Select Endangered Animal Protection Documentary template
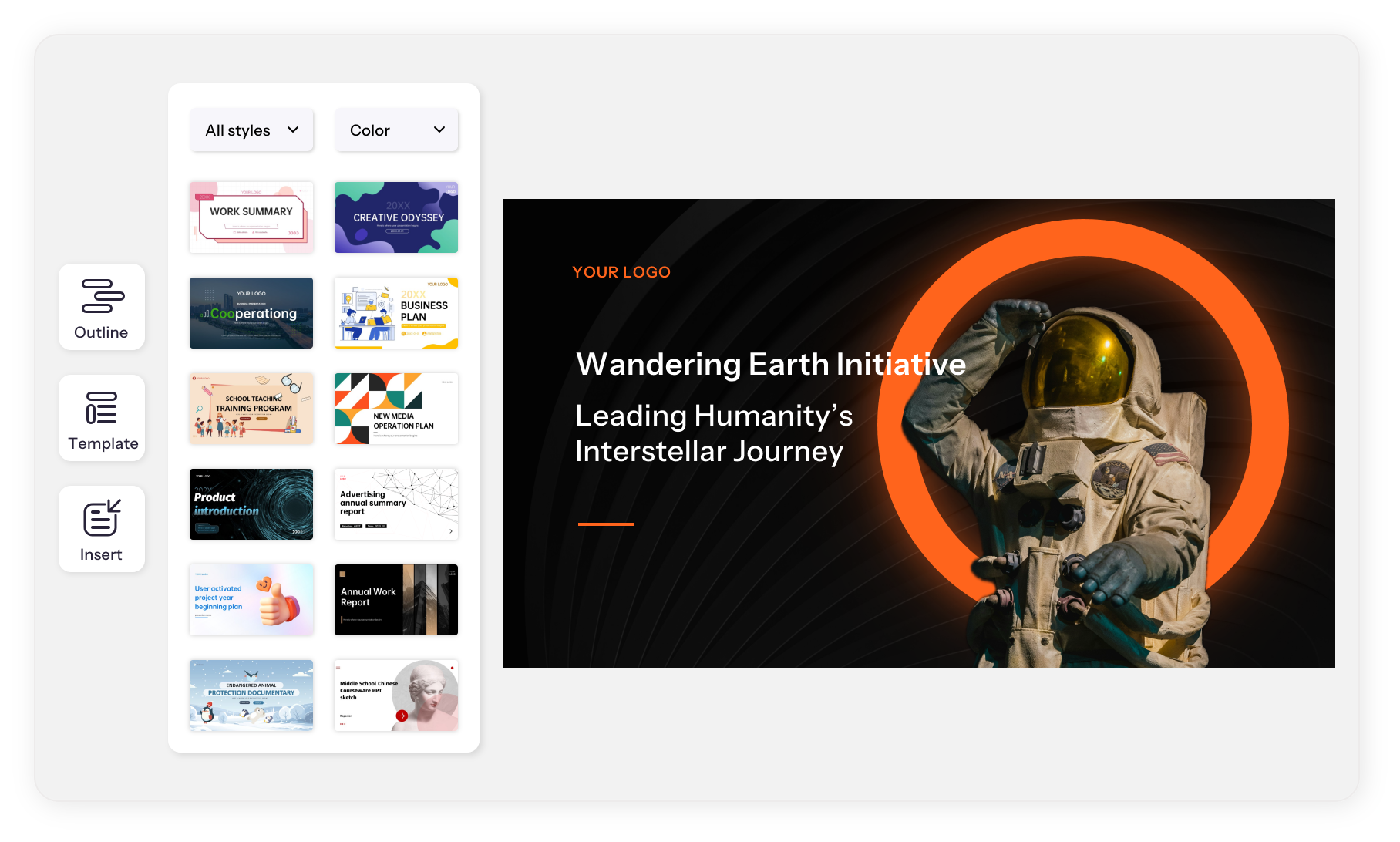 tap(251, 695)
